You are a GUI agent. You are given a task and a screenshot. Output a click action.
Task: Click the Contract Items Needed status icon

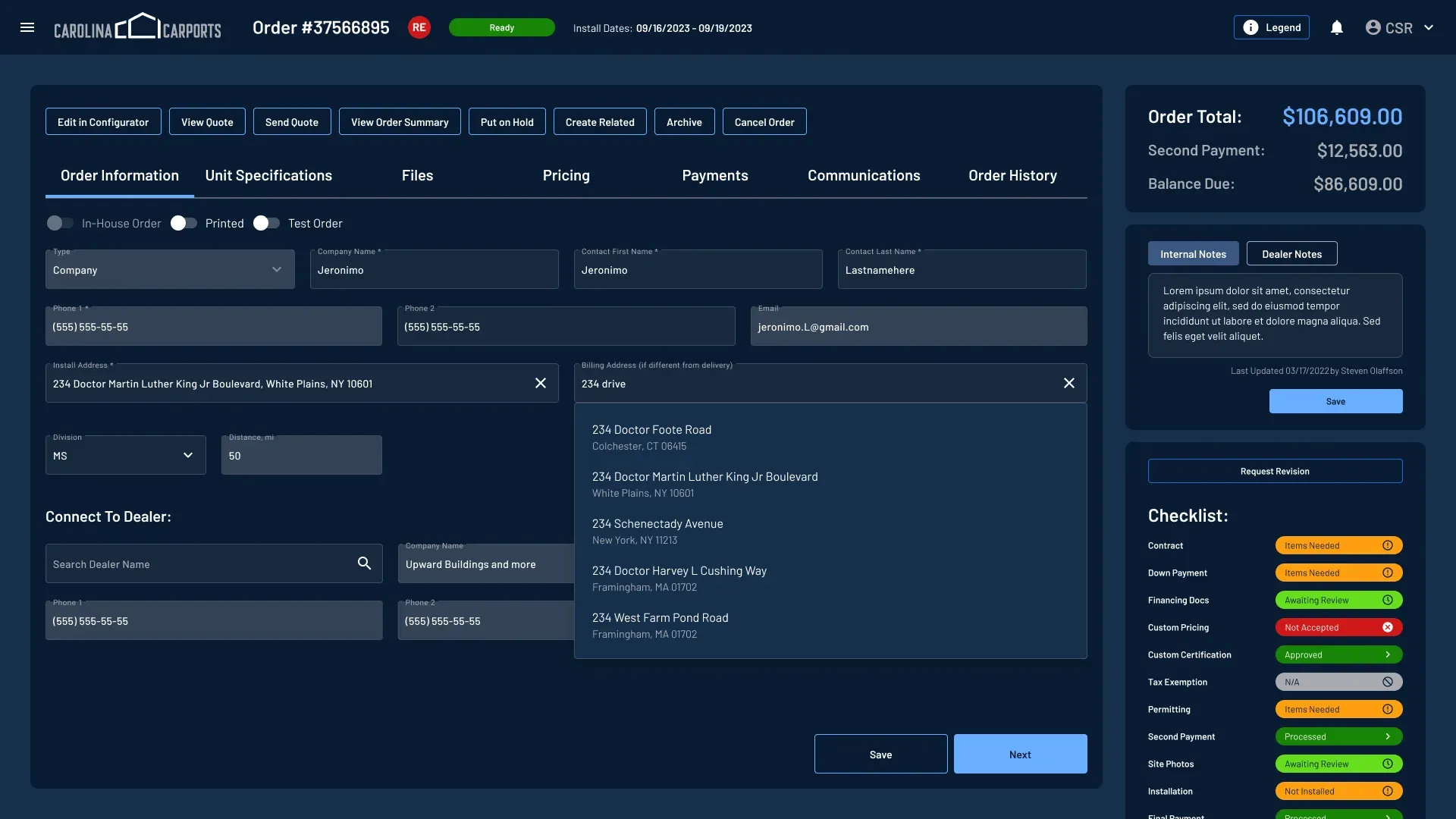pos(1388,545)
